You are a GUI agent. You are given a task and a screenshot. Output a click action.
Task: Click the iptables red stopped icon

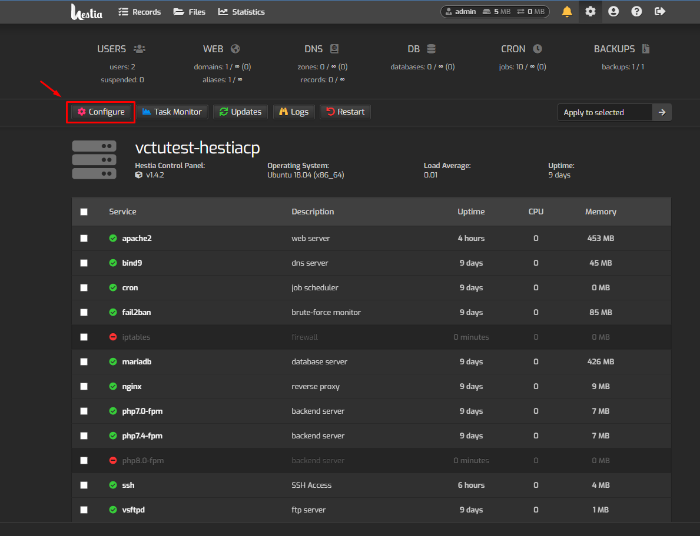point(113,337)
